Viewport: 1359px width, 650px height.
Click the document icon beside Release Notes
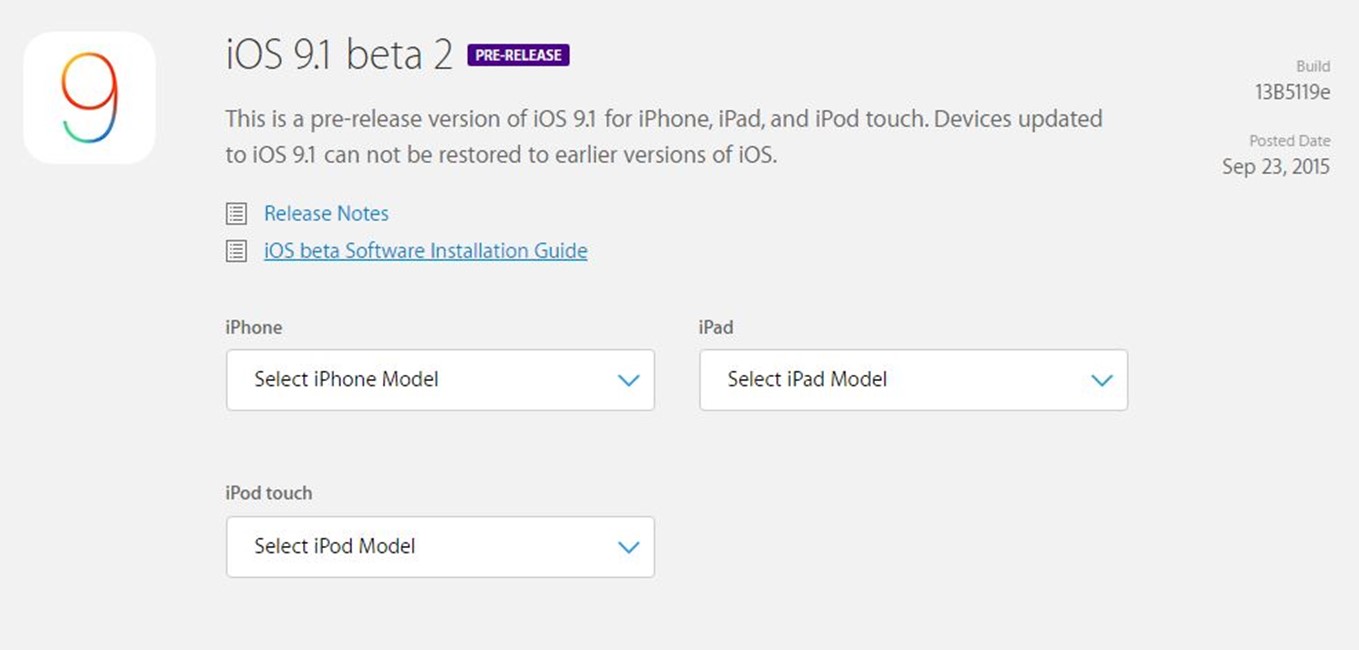tap(236, 214)
